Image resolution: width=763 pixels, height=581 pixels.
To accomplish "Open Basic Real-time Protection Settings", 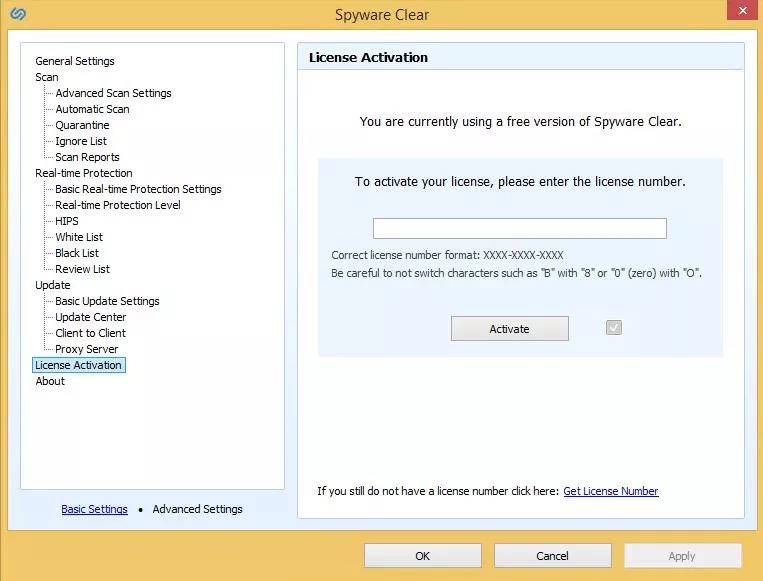I will (138, 189).
